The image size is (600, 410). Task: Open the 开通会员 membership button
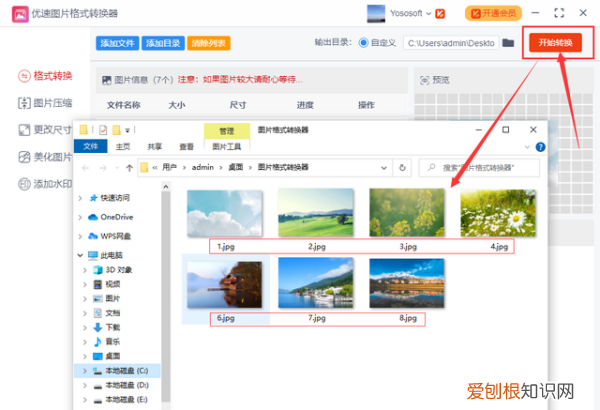[x=493, y=13]
